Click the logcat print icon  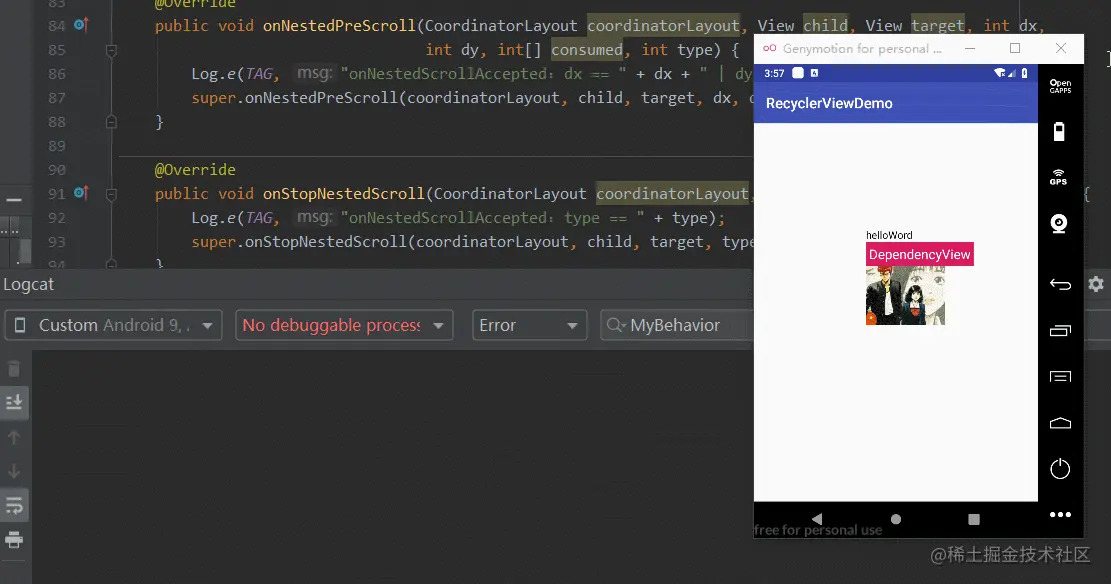click(14, 539)
